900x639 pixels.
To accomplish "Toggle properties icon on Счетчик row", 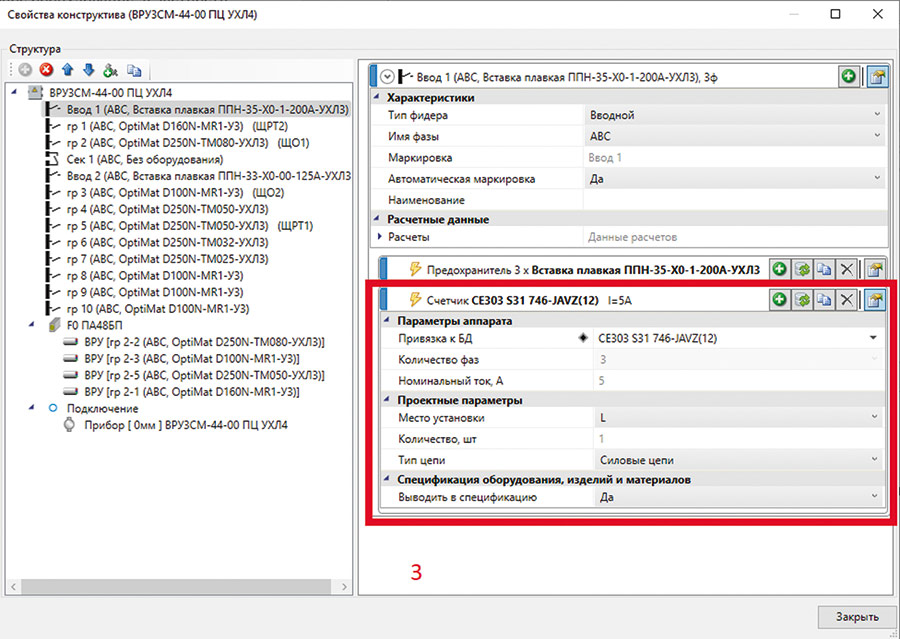I will [875, 299].
